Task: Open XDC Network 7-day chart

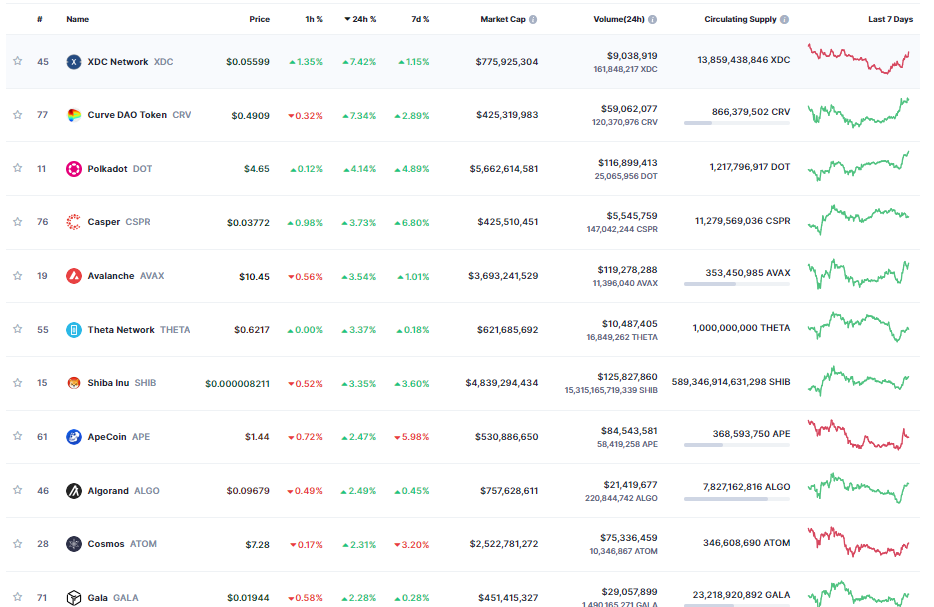Action: click(x=858, y=58)
